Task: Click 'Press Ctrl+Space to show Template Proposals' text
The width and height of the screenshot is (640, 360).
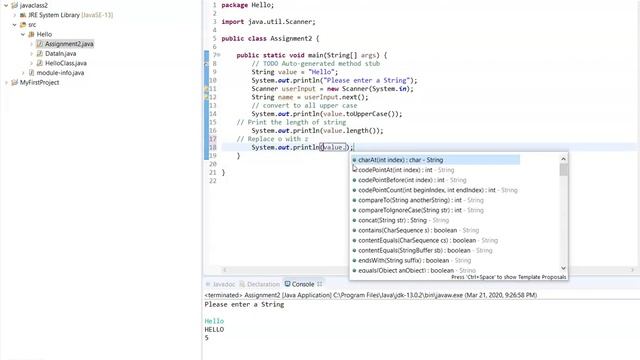Action: click(509, 277)
